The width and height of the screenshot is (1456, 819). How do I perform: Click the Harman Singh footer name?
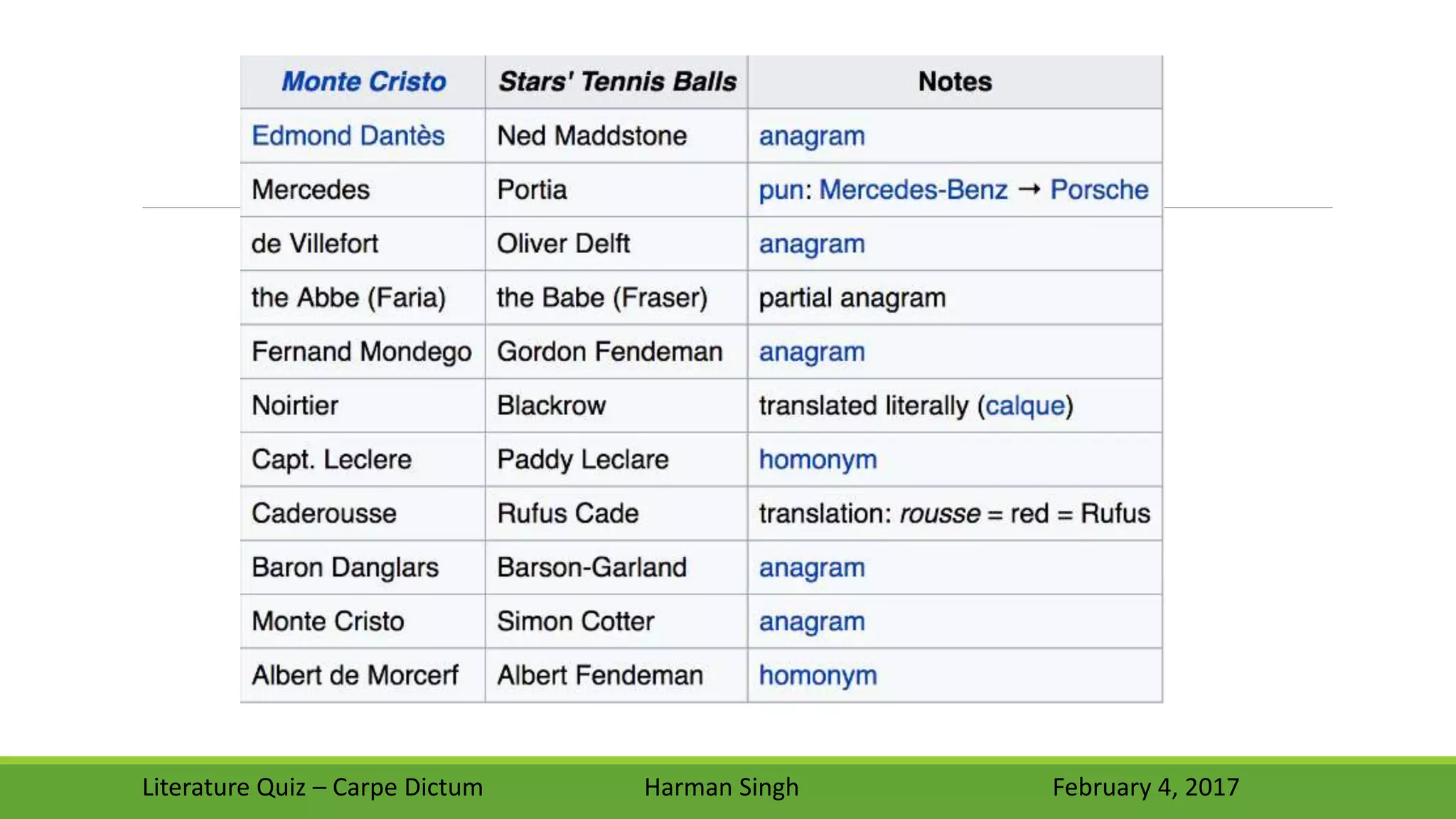pyautogui.click(x=722, y=787)
